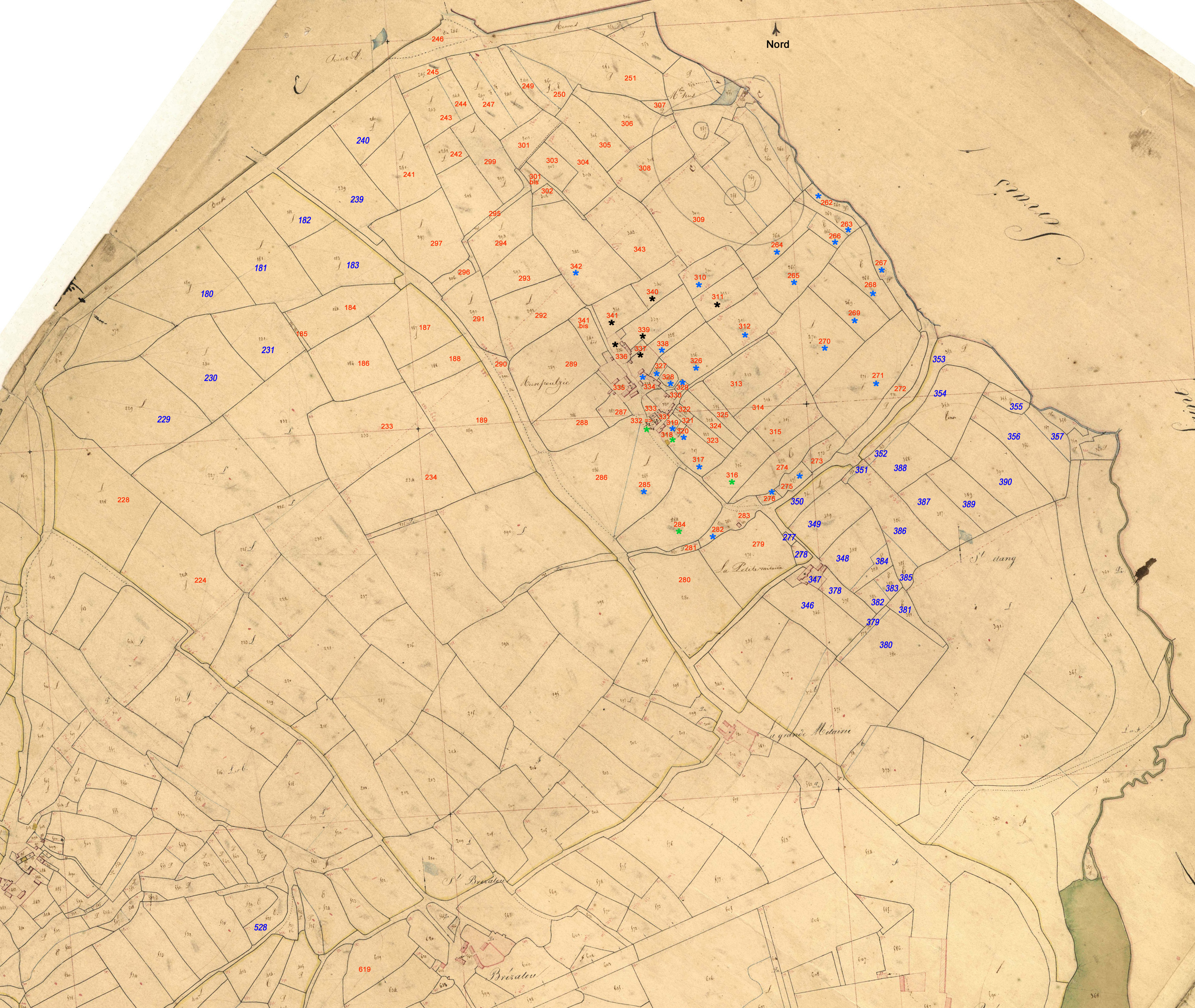Select the red parcel label 619
Viewport: 1195px width, 1008px height.
pos(364,969)
